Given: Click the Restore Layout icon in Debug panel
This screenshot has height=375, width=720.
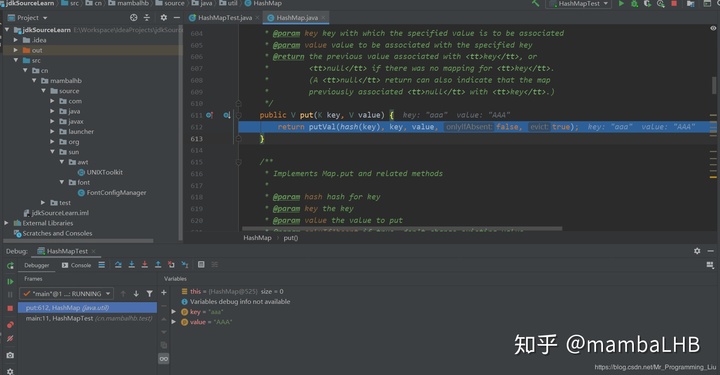Looking at the screenshot, I should tap(710, 265).
